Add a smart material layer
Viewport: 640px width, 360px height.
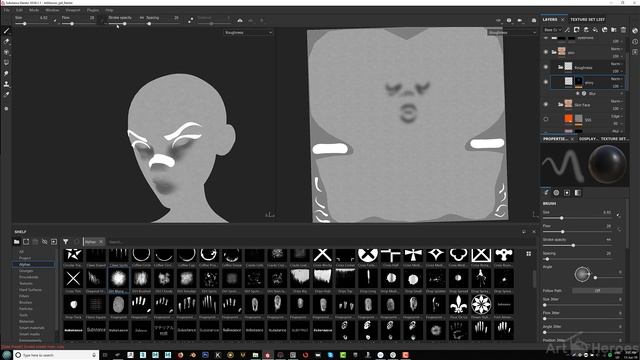(605, 30)
